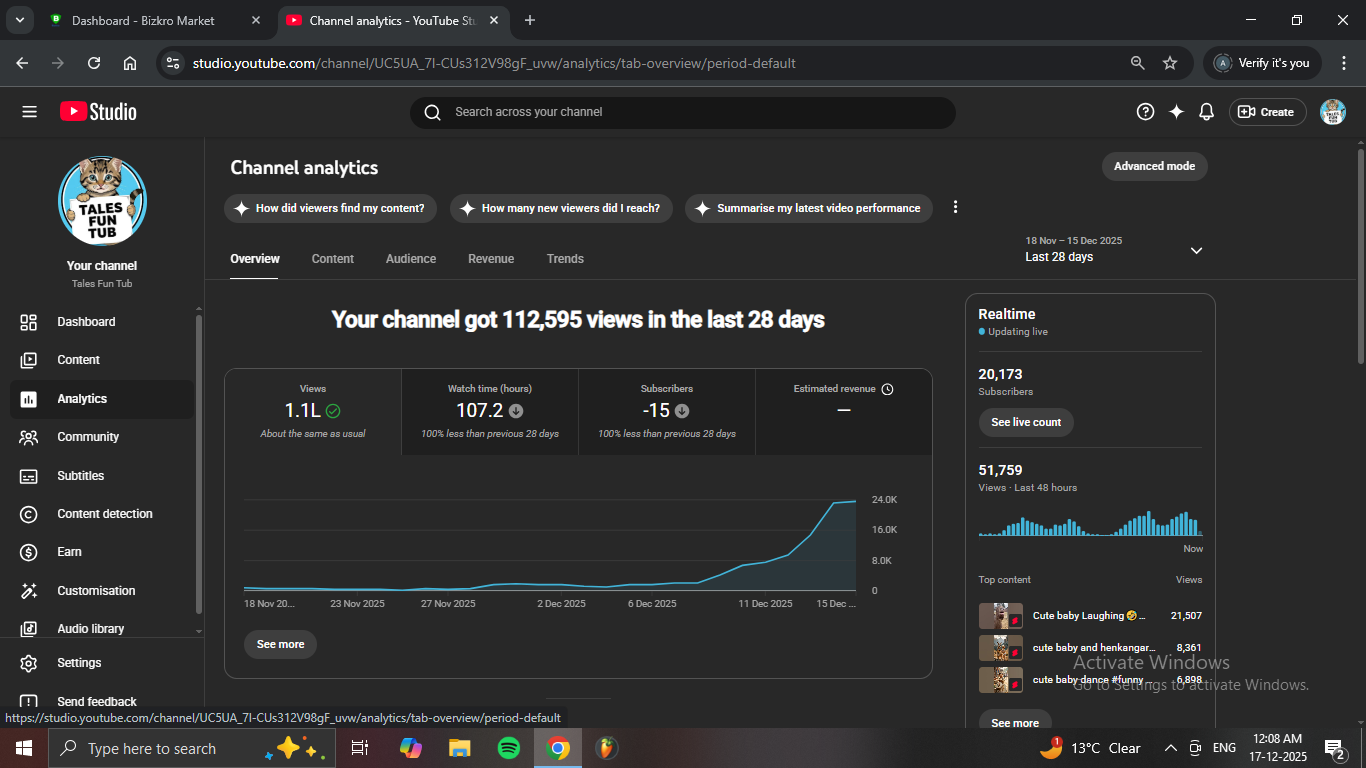Open the Cute baby Laughing video thumbnail
Screen dimensions: 1366x768
tap(1000, 616)
